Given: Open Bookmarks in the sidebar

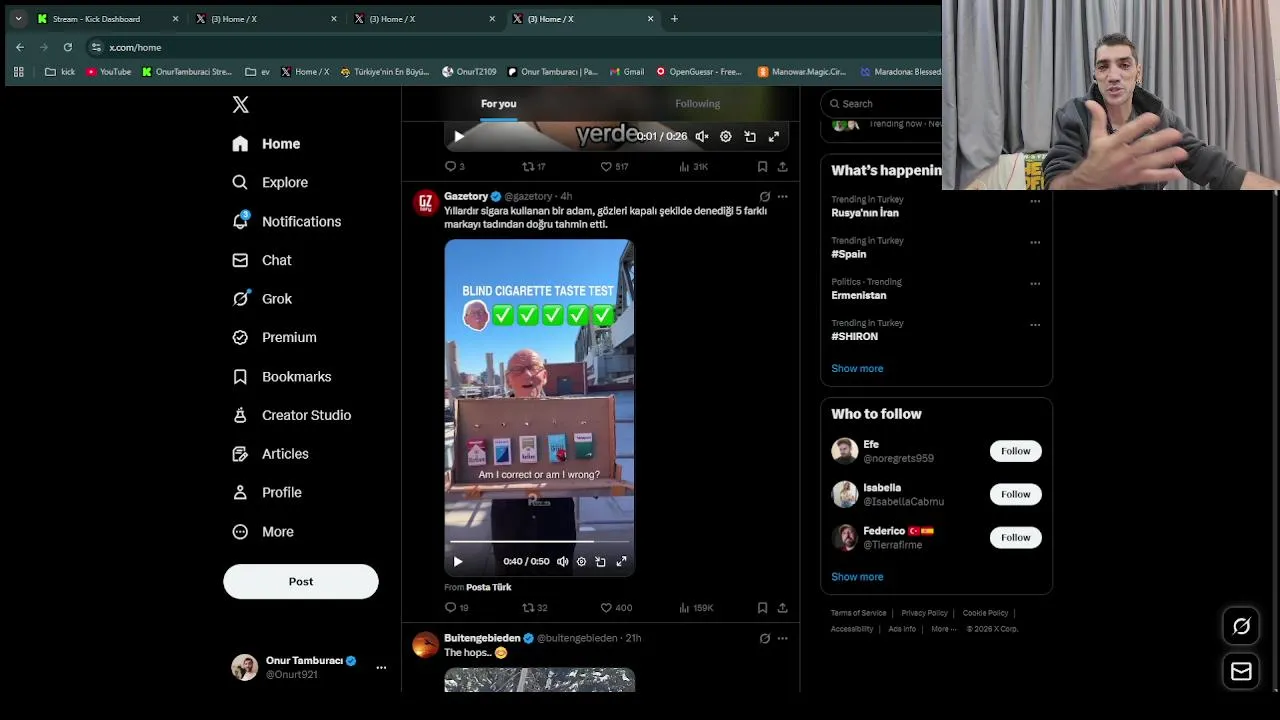Looking at the screenshot, I should point(282,377).
